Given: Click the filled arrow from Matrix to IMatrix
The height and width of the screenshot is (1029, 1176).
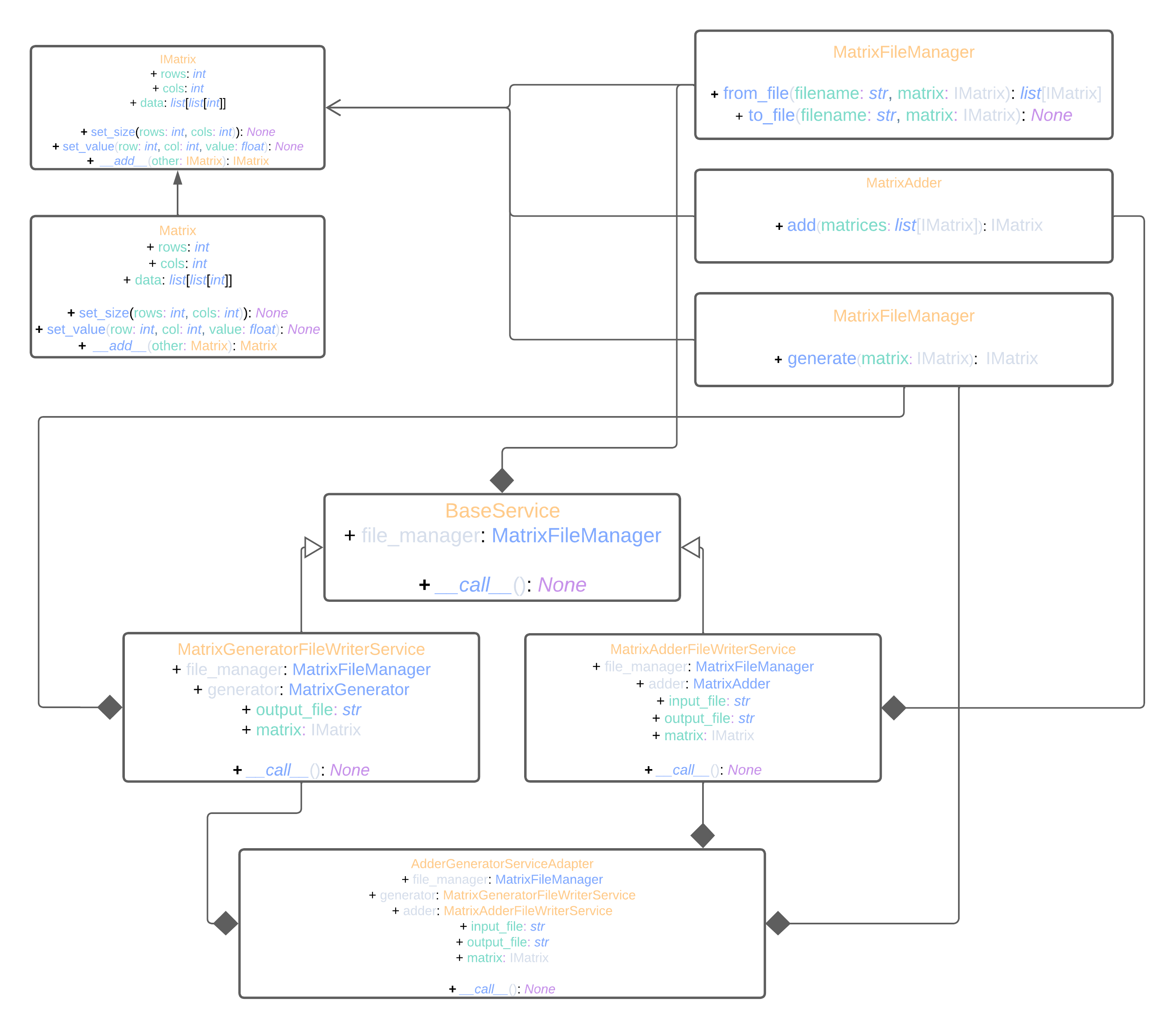Looking at the screenshot, I should 178,179.
